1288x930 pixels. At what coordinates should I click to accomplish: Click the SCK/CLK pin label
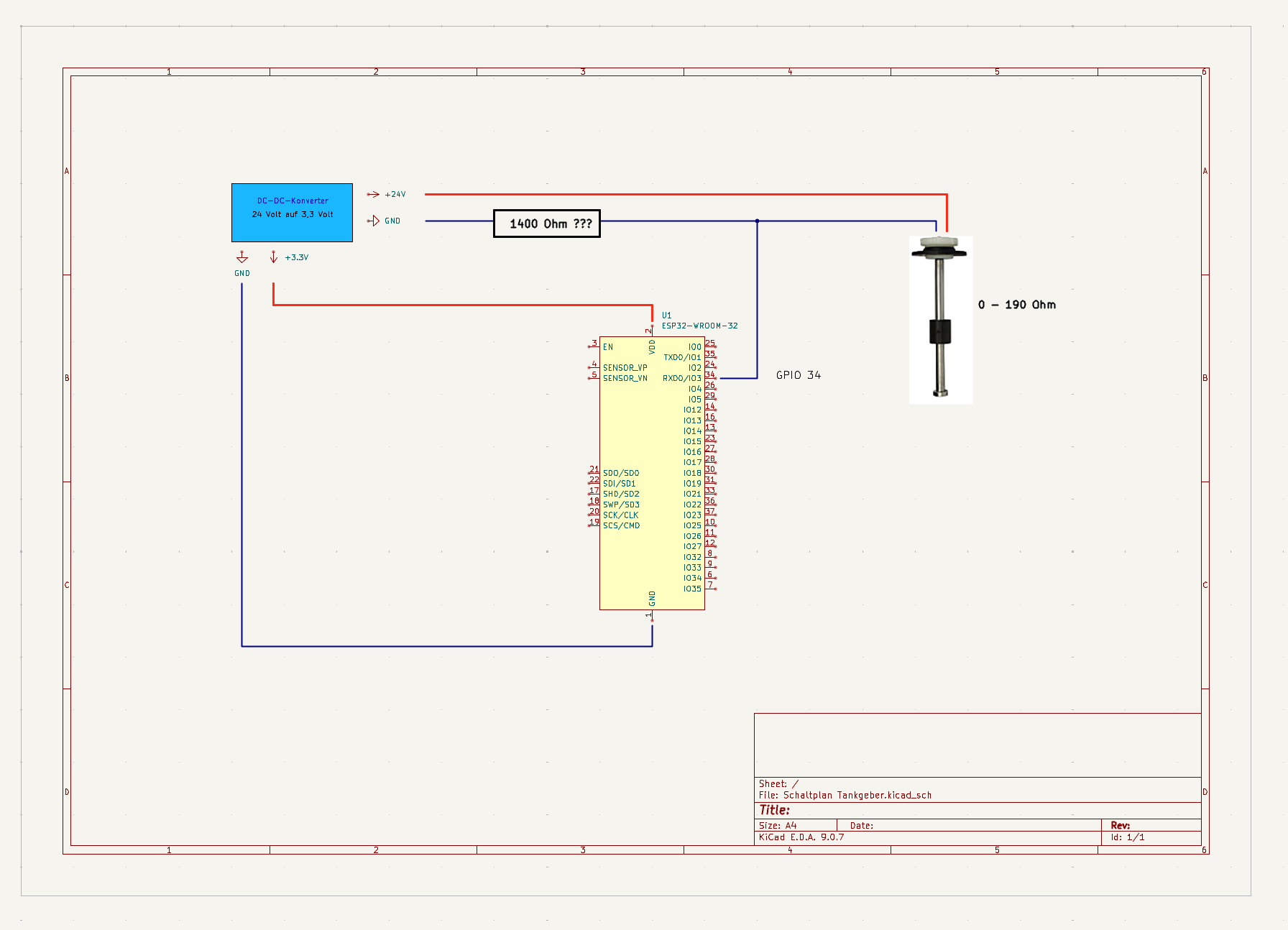pos(620,515)
